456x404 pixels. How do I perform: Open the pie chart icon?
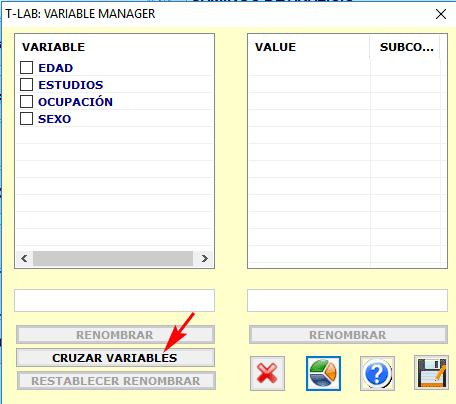coord(323,373)
